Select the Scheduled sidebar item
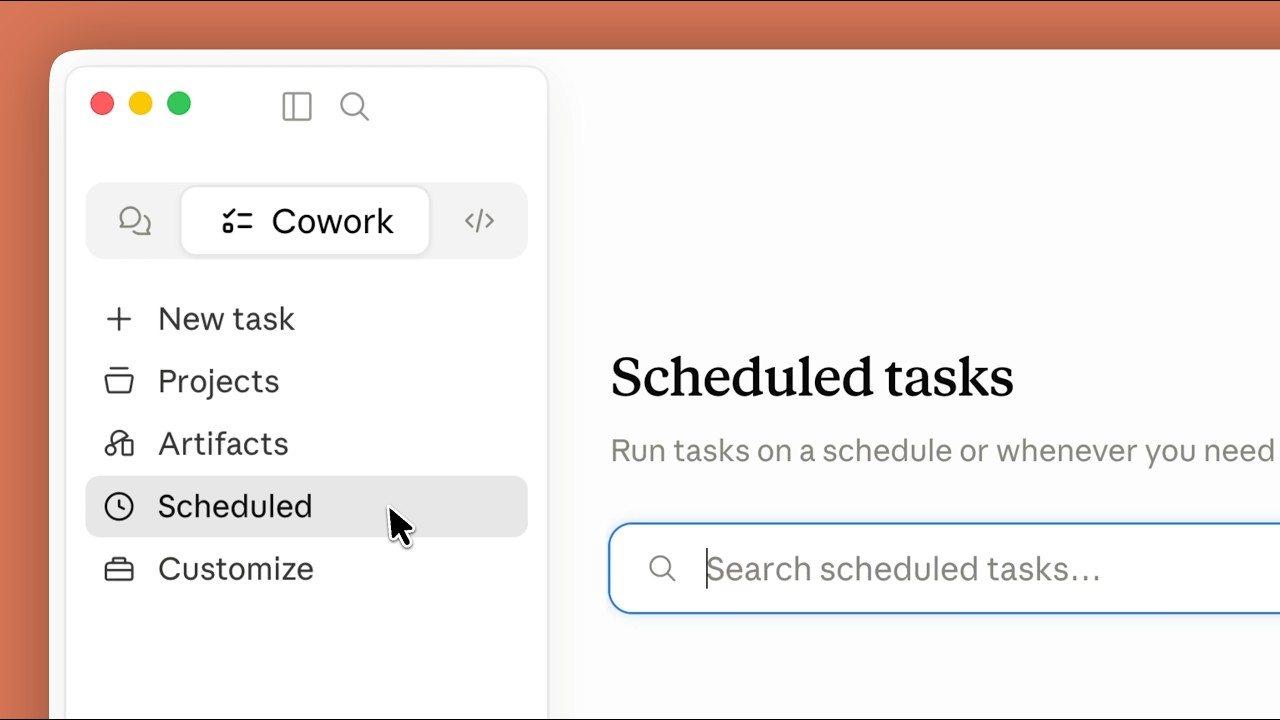Image resolution: width=1280 pixels, height=720 pixels. [306, 506]
